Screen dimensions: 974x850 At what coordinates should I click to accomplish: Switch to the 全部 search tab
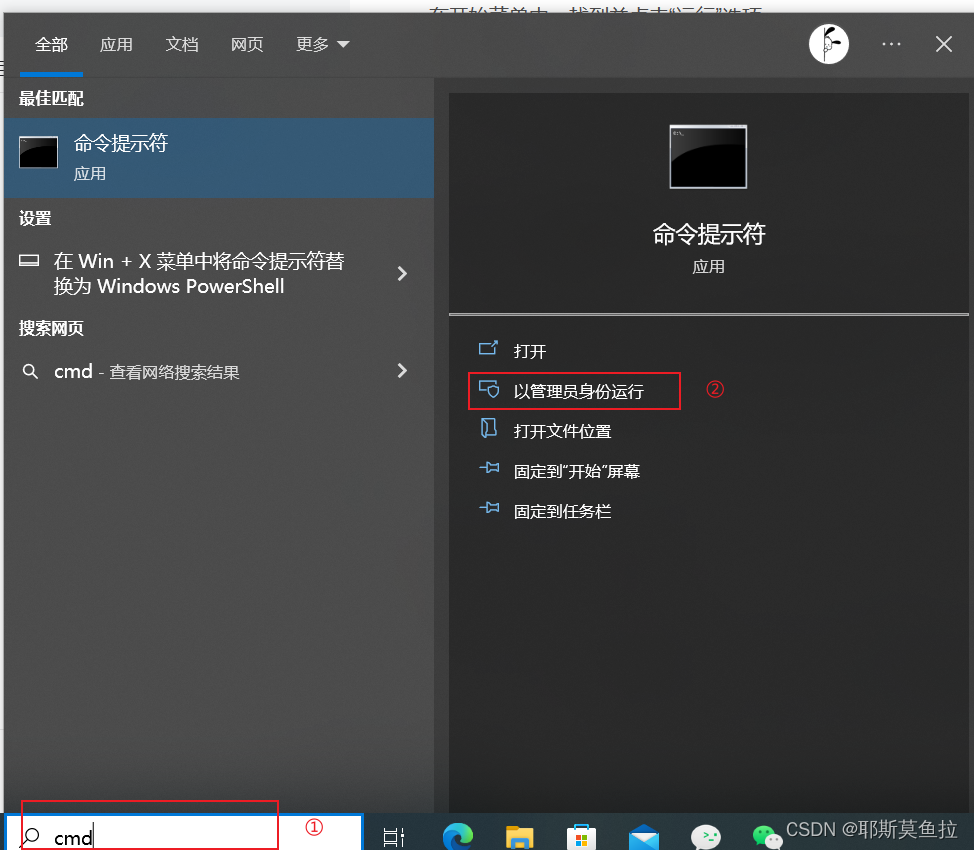pos(51,45)
